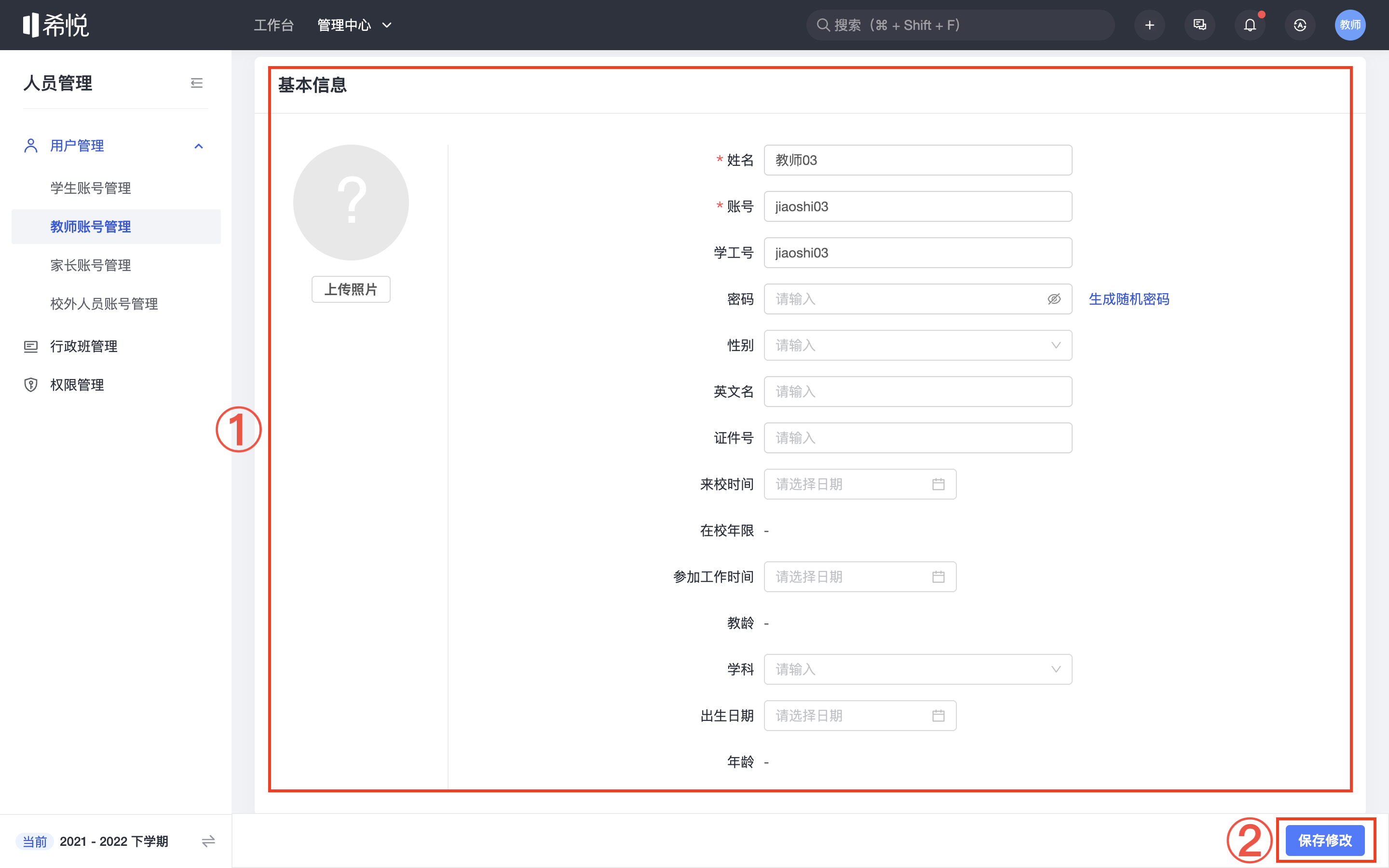The image size is (1389, 868).
Task: Open 学生账号管理
Action: (x=91, y=188)
